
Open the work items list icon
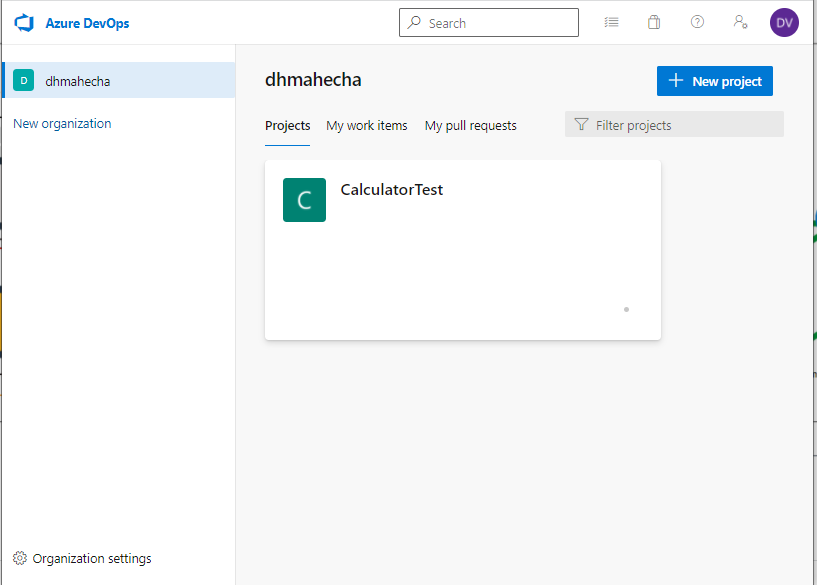point(611,22)
